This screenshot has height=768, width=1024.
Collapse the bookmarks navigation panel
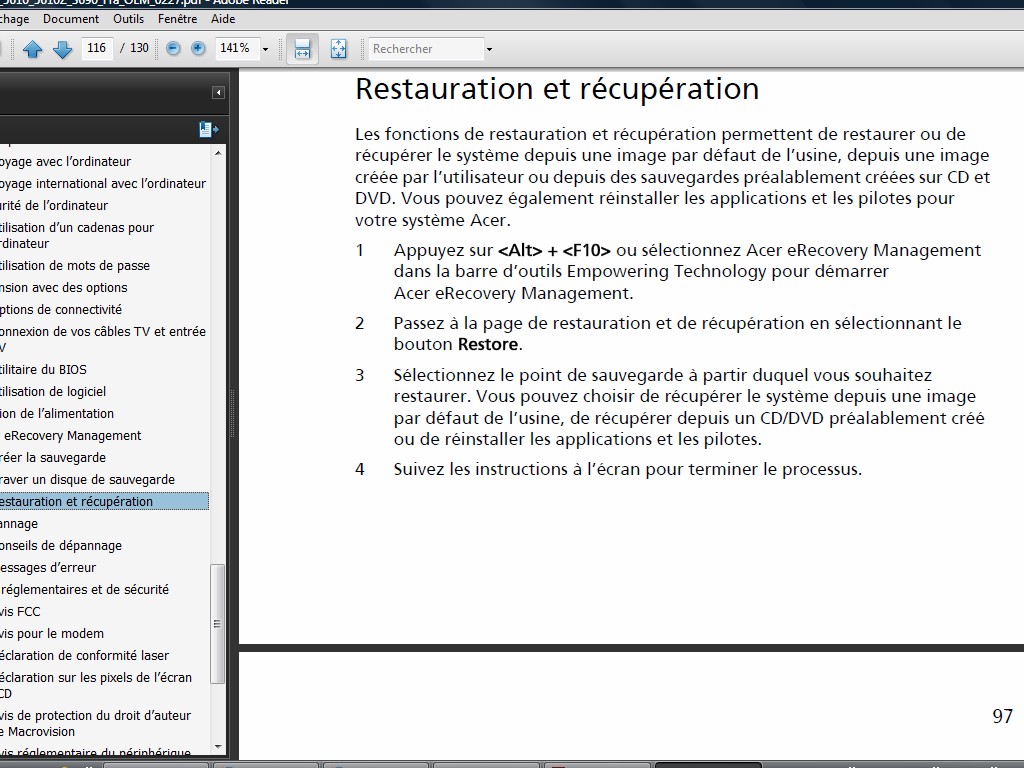tap(218, 93)
